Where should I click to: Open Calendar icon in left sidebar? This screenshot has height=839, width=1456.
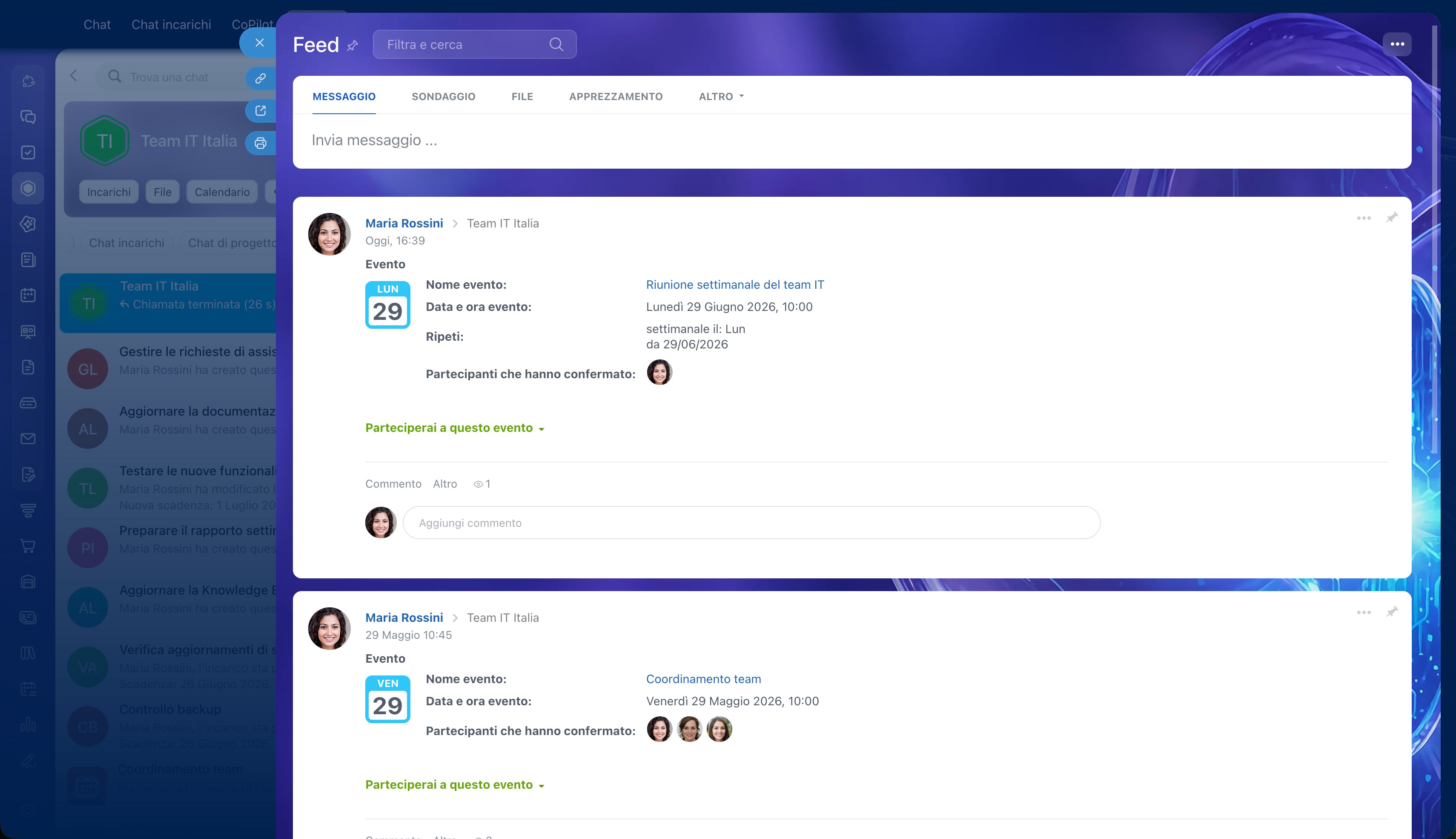[28, 295]
